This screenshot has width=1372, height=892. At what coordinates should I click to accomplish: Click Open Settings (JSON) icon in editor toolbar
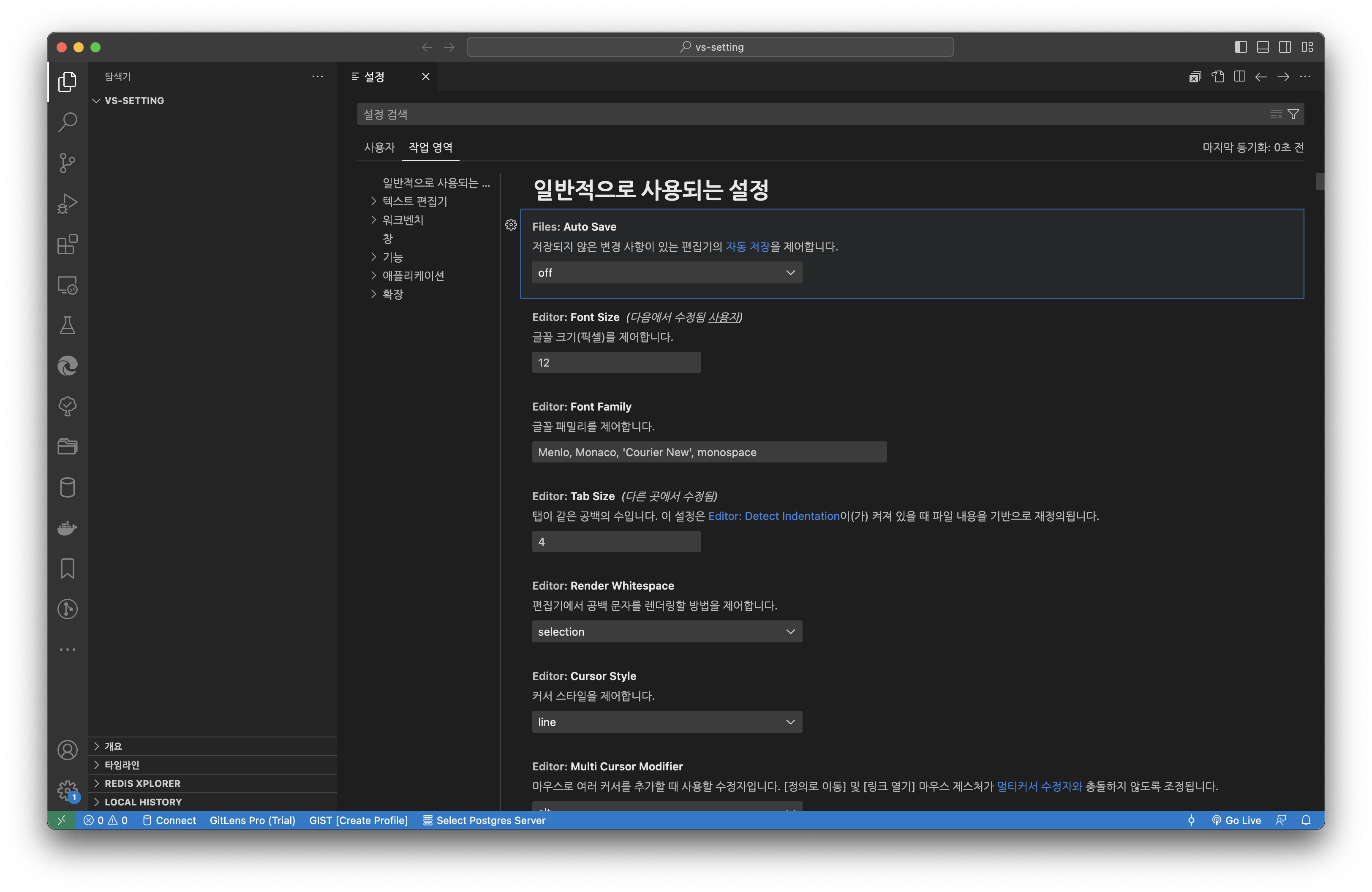(1217, 76)
